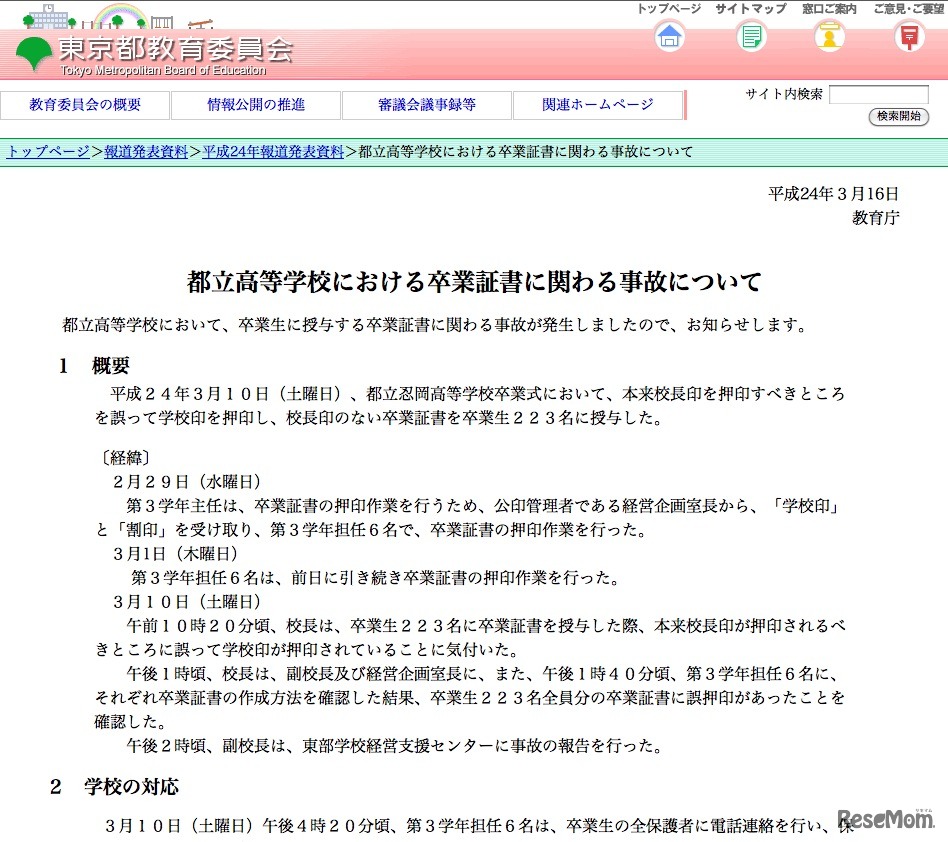Open the 関連ホームページ navigation item

(595, 104)
